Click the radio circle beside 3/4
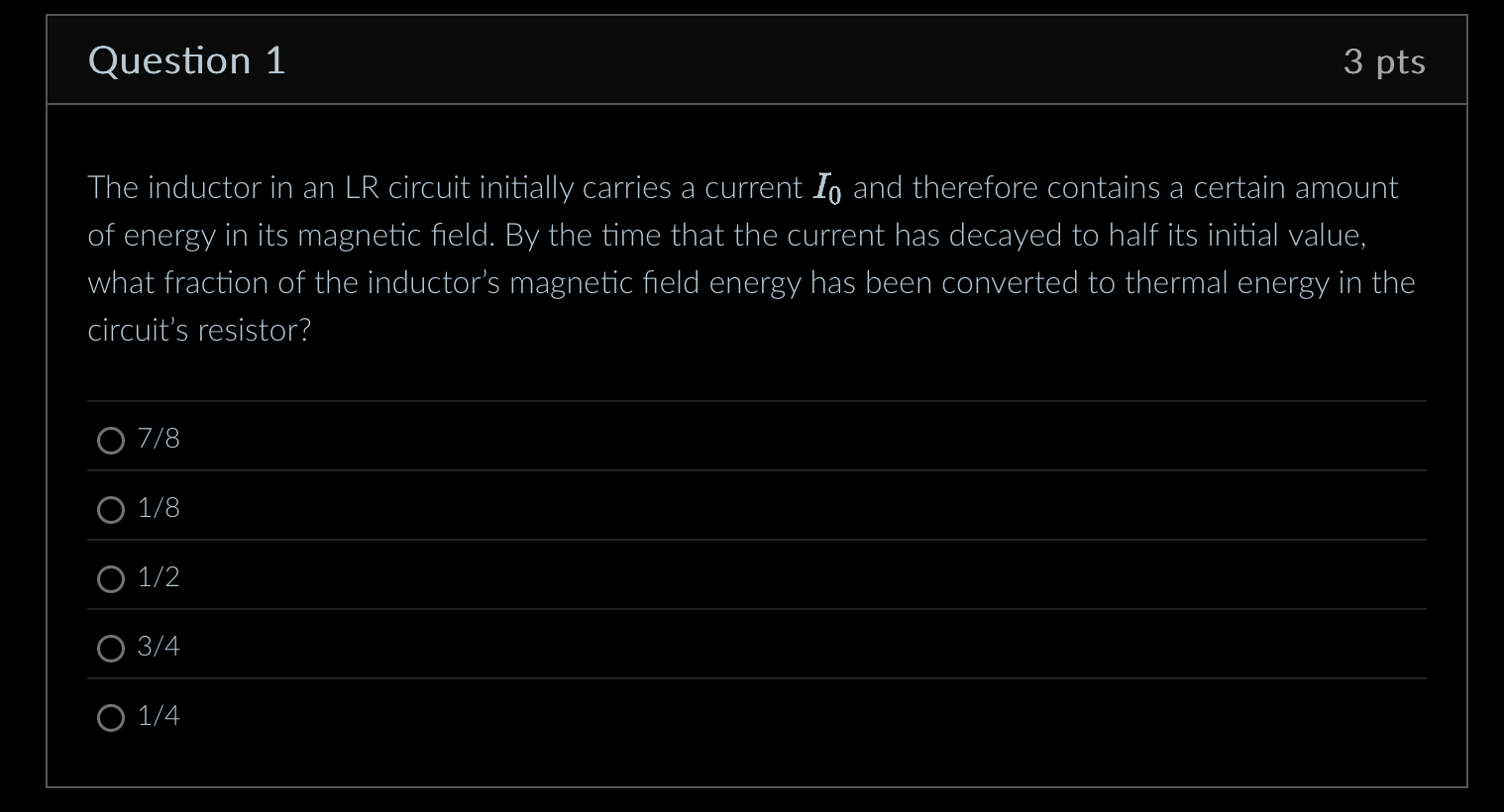 click(x=111, y=648)
